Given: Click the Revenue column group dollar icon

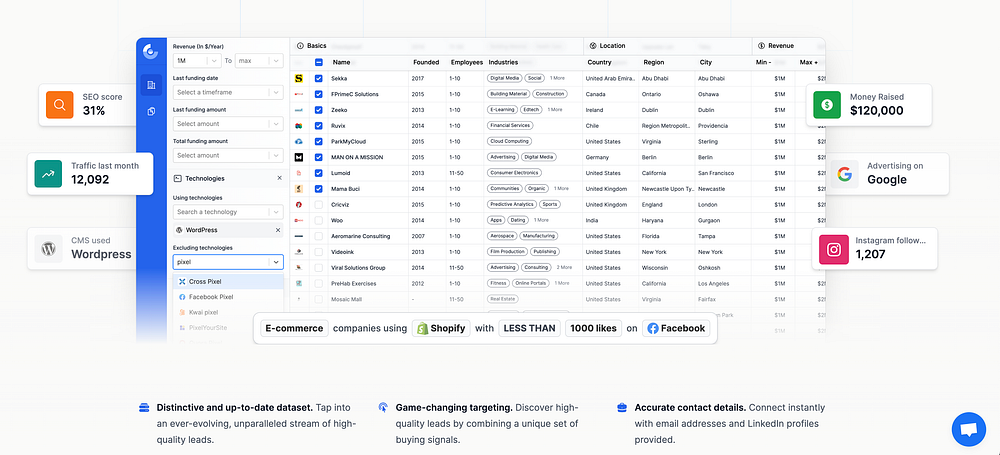Looking at the screenshot, I should [x=761, y=46].
